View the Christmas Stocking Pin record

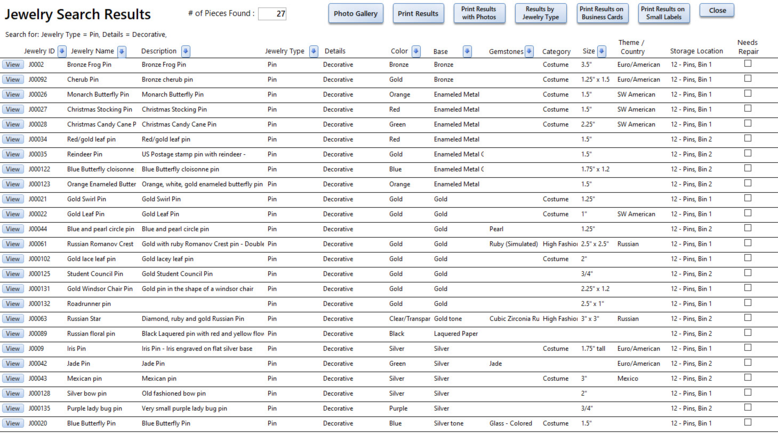click(12, 109)
